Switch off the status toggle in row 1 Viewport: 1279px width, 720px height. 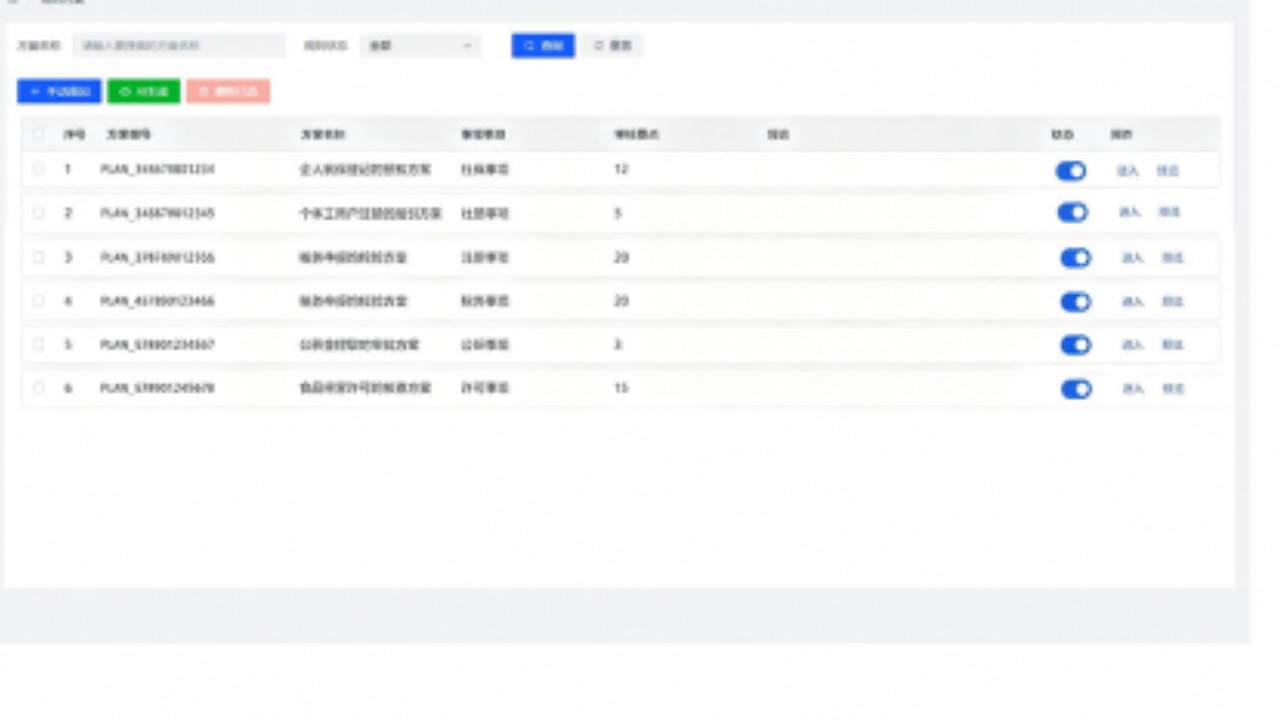pos(1071,171)
